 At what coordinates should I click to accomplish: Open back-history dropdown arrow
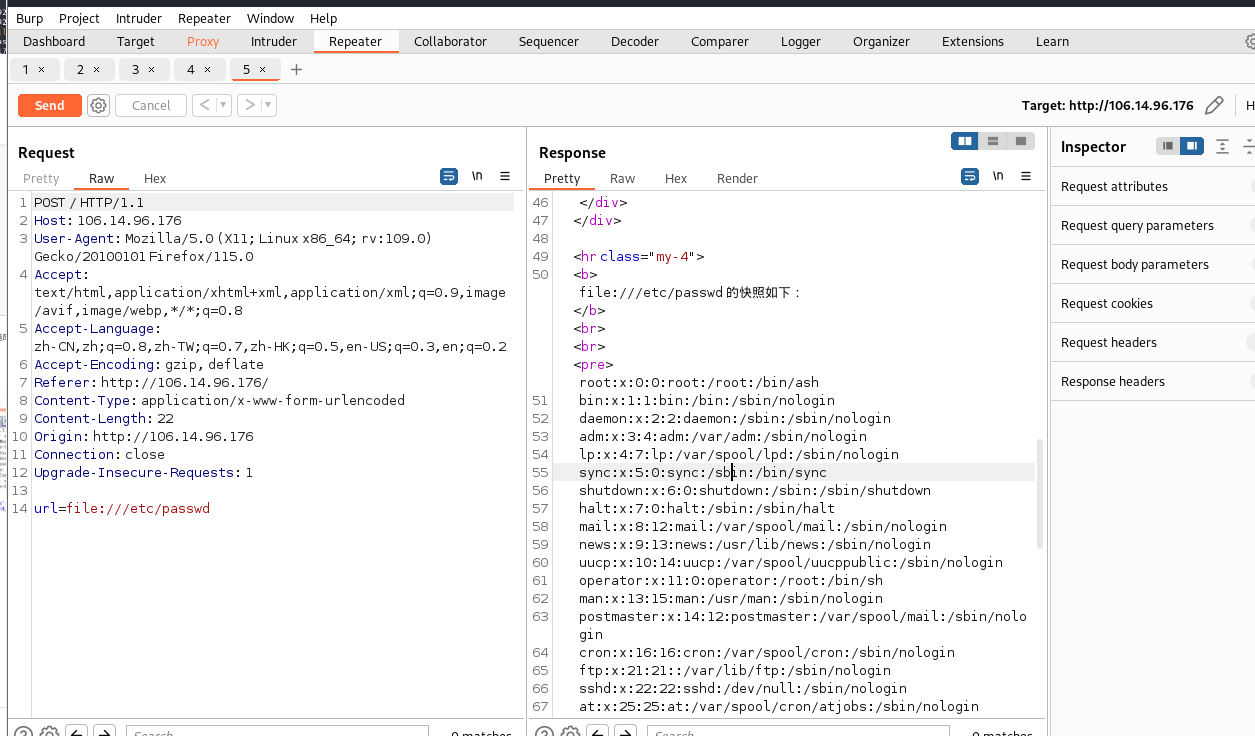click(x=223, y=105)
